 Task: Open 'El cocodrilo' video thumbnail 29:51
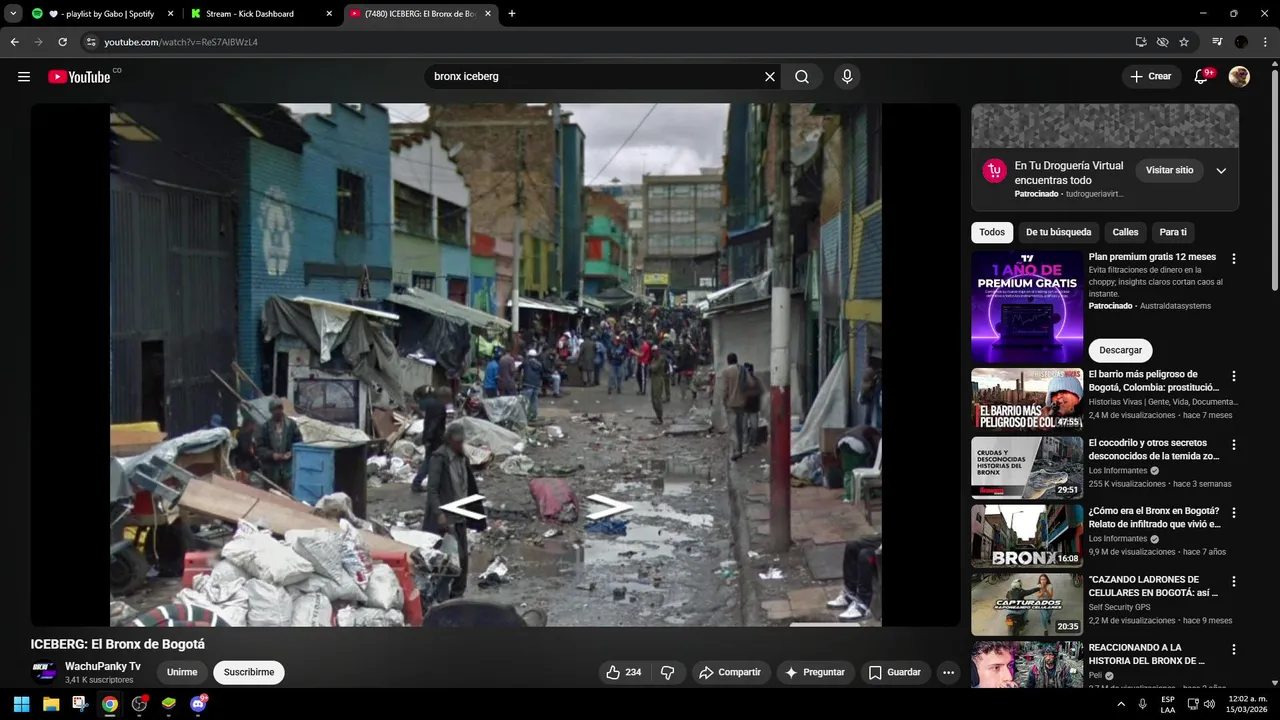[x=1027, y=467]
